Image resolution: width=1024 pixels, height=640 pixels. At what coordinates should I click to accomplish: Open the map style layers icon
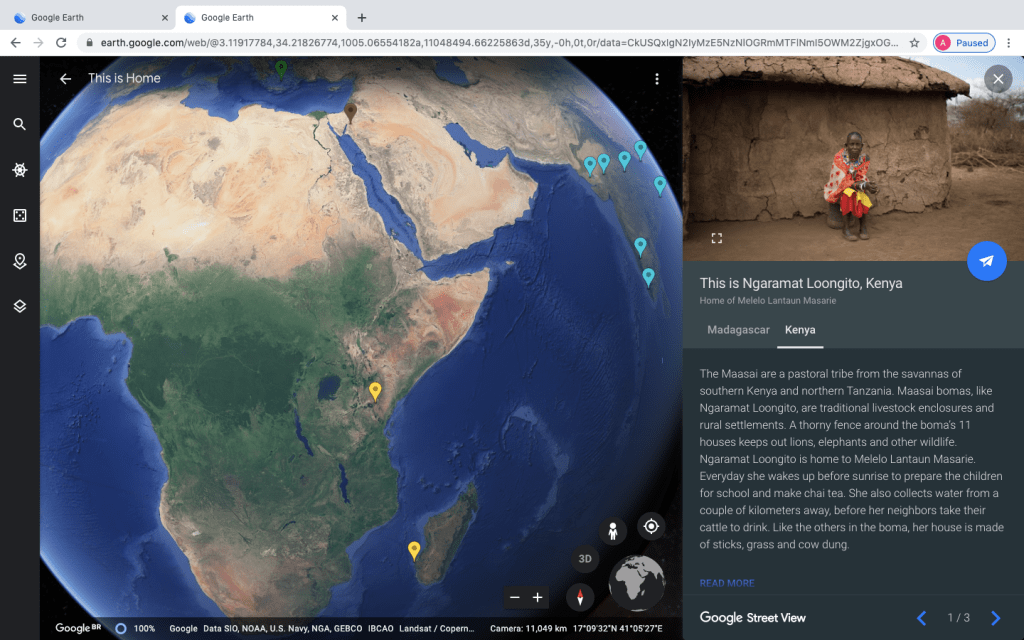click(x=19, y=306)
